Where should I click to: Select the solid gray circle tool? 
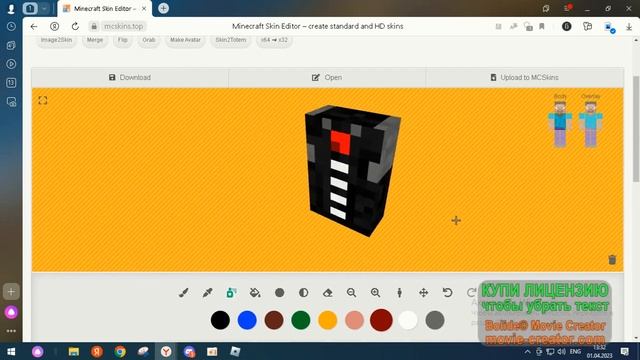pyautogui.click(x=280, y=293)
